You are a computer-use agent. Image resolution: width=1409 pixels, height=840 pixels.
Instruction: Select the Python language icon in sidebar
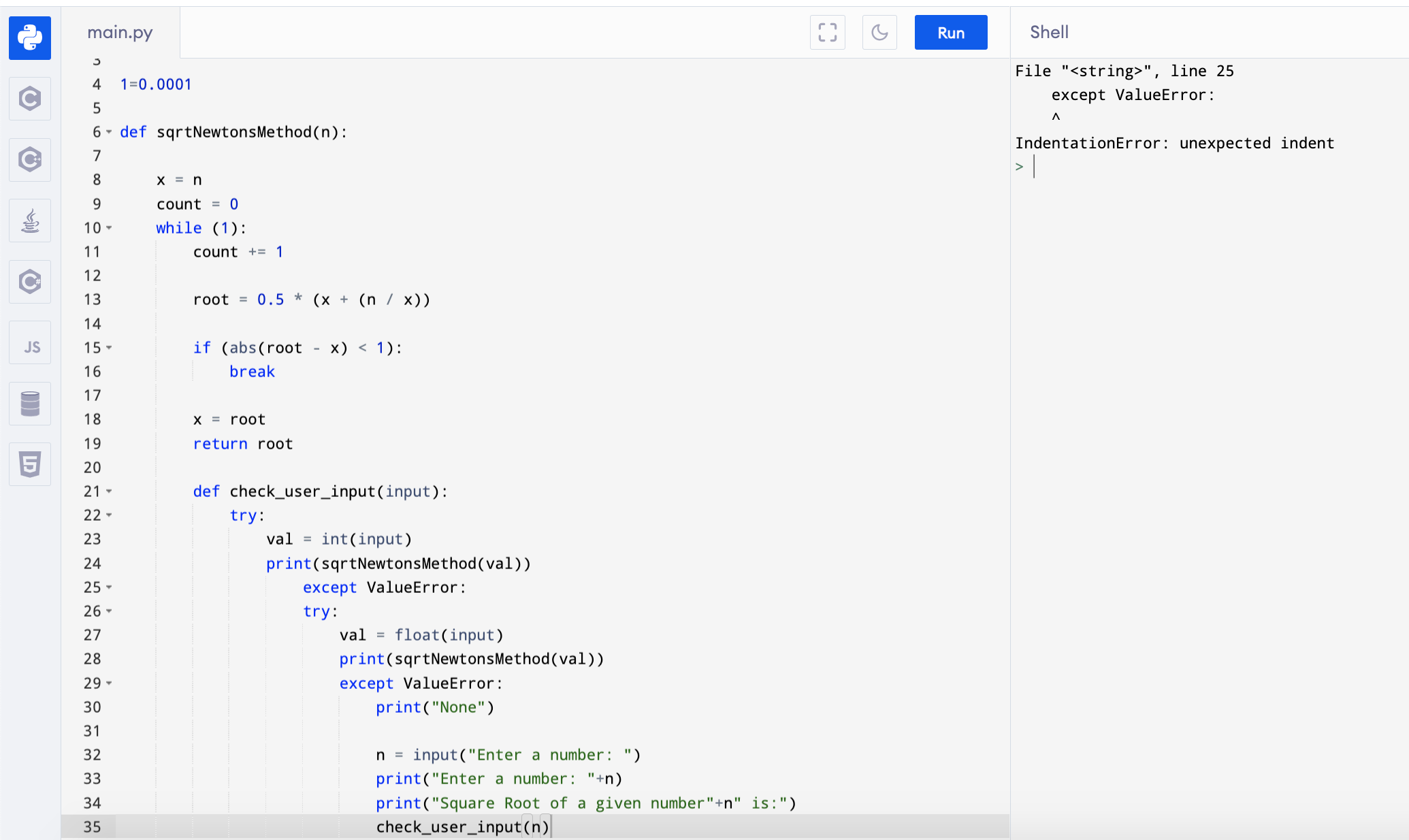click(x=30, y=38)
